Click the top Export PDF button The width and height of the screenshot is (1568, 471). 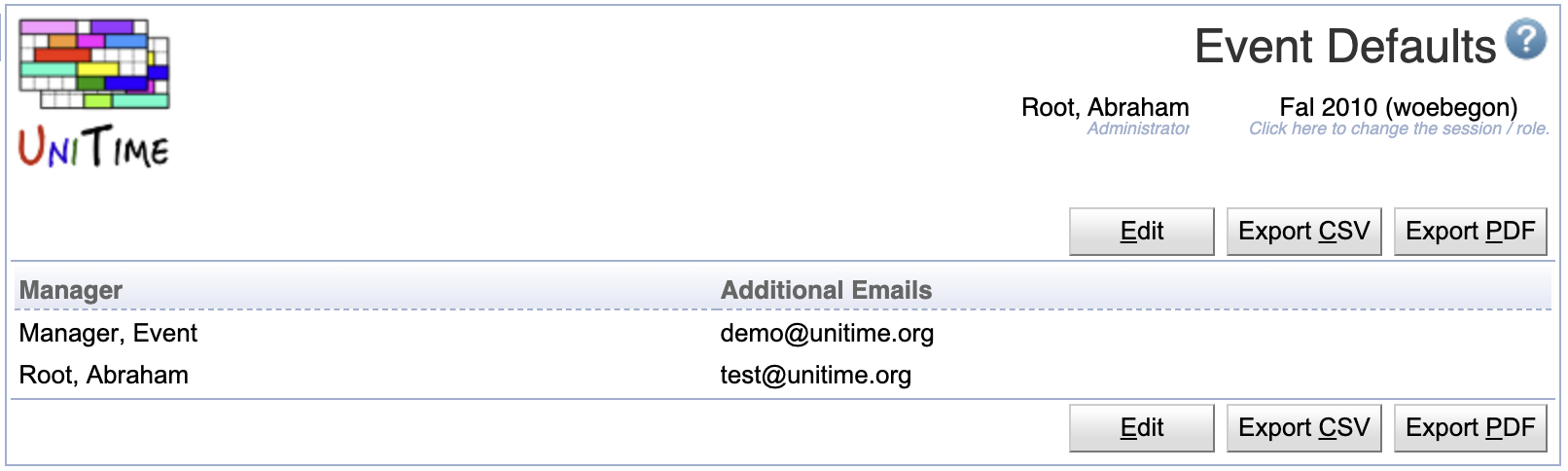(x=1470, y=232)
